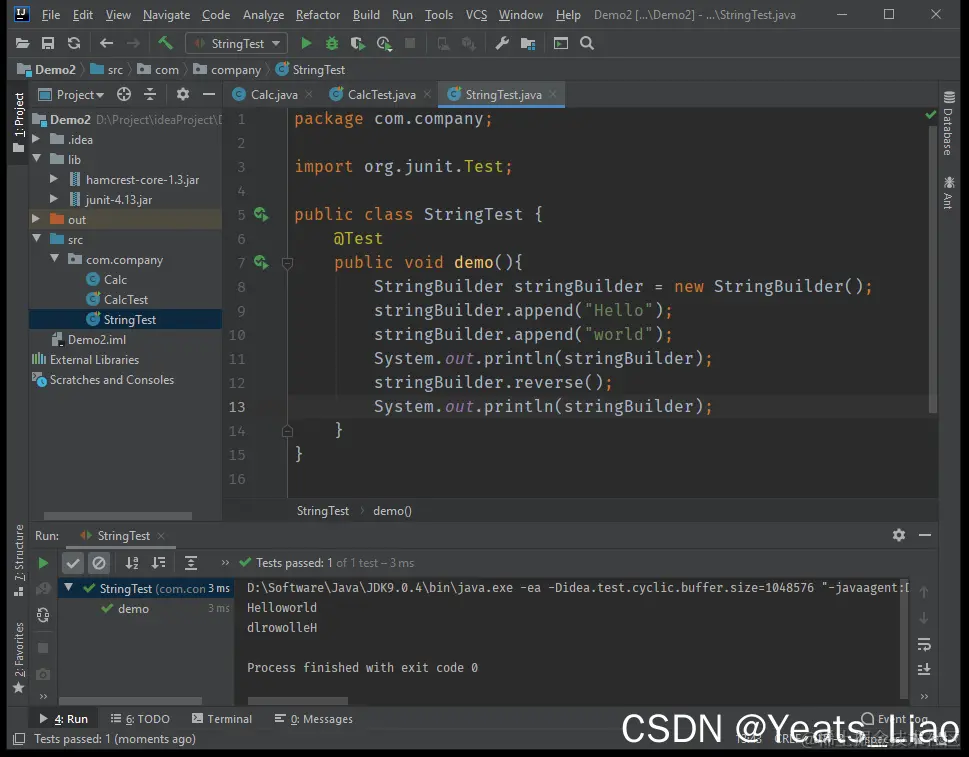Screen dimensions: 969x757
Task: Click Expand All in test results toolbar
Action: point(191,563)
